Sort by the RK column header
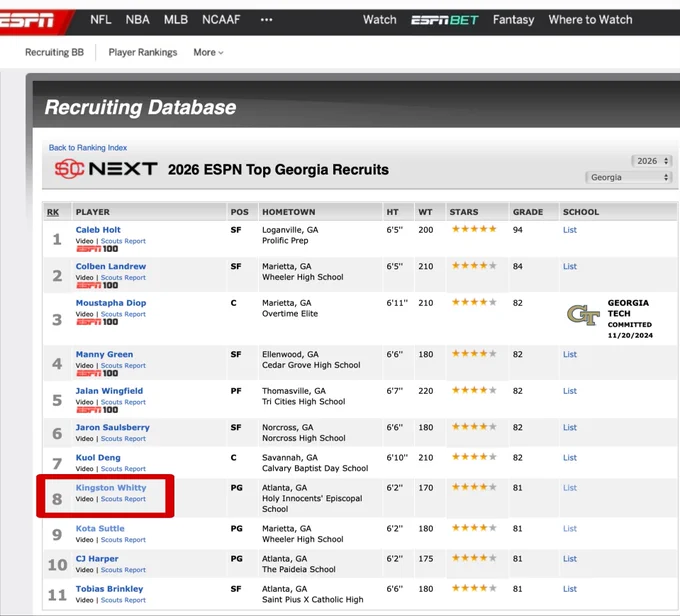This screenshot has width=680, height=616. (x=53, y=212)
